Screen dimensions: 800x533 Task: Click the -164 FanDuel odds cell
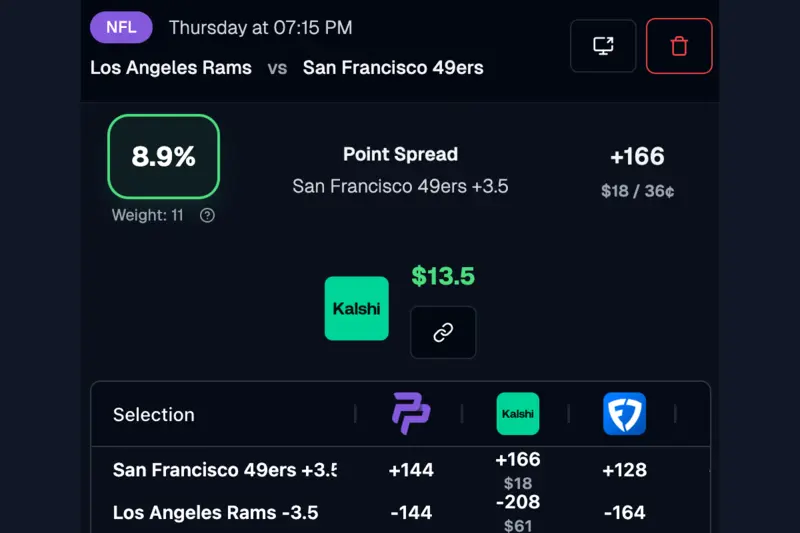pyautogui.click(x=625, y=513)
